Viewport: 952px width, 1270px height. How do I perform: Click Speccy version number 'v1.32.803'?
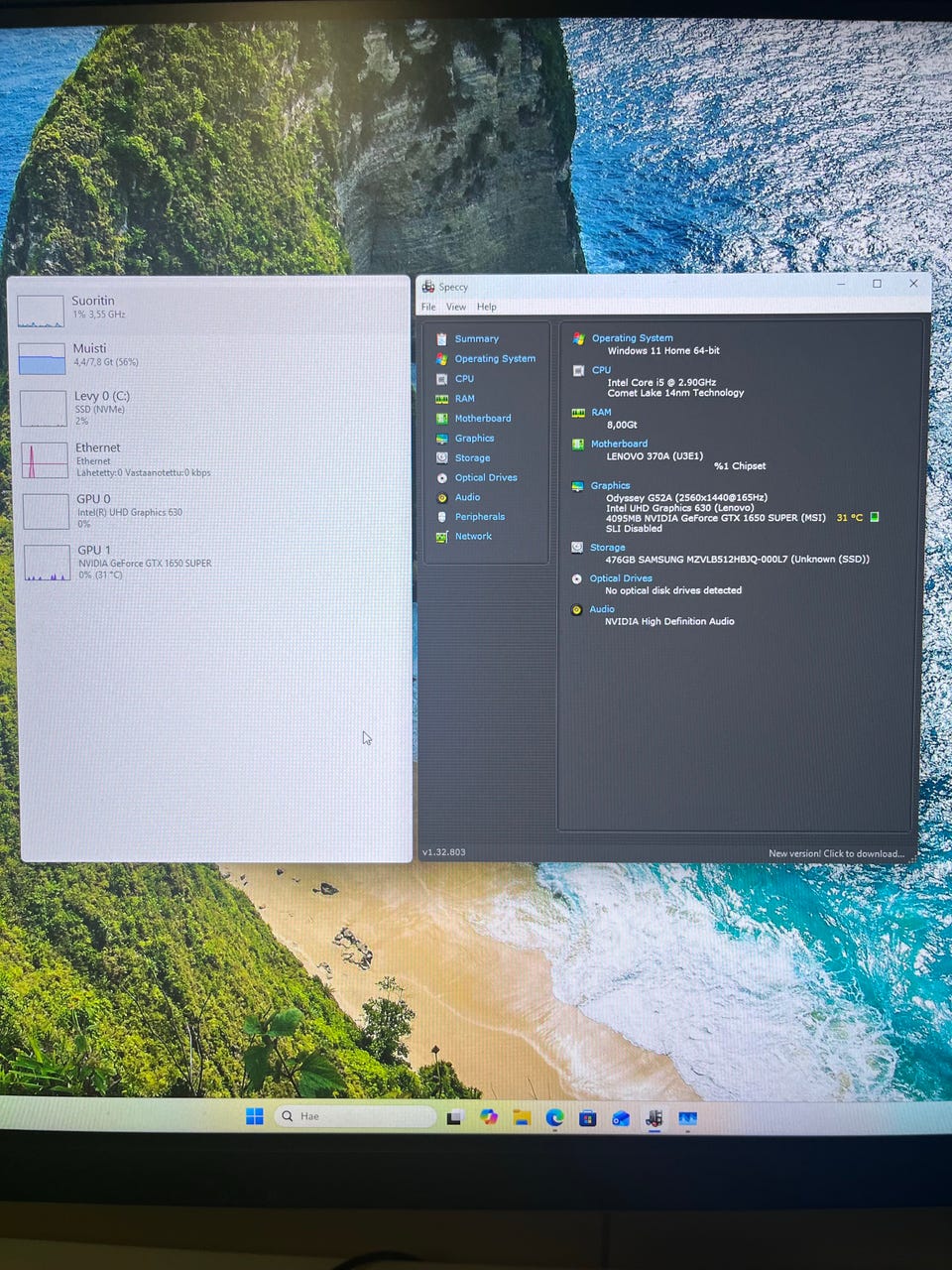tap(443, 852)
